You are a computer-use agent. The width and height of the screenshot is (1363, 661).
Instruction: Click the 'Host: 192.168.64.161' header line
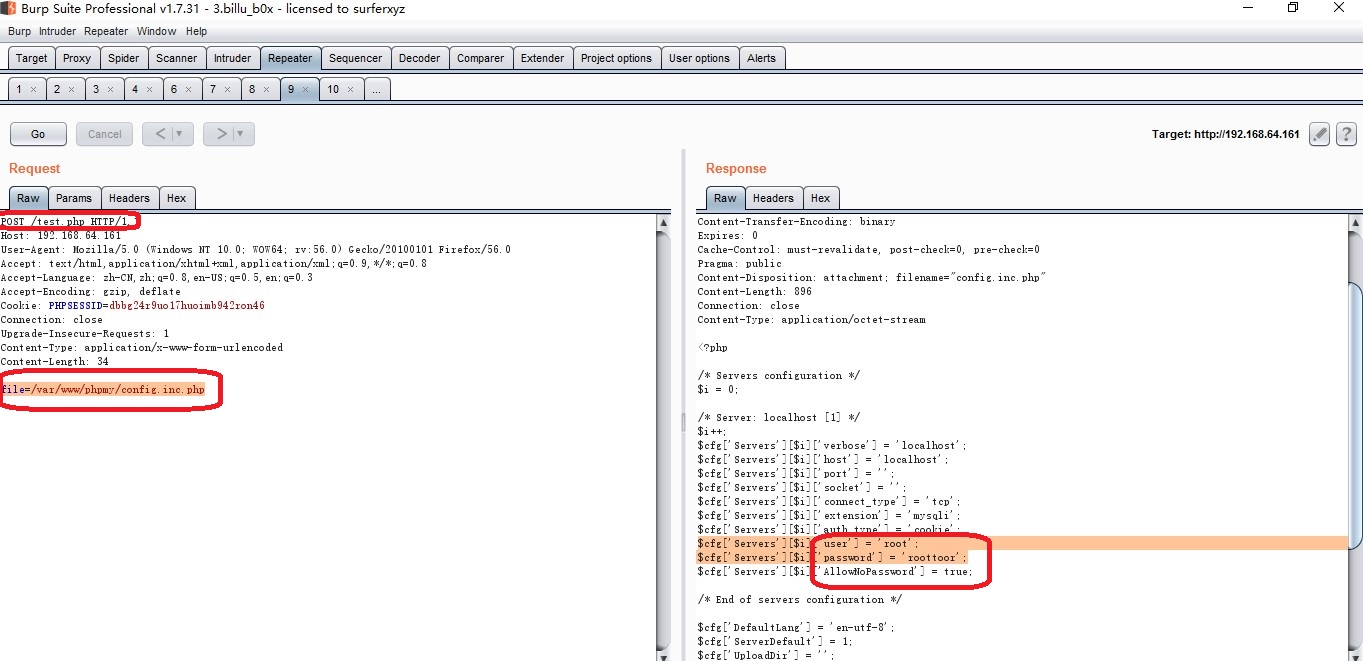tap(61, 235)
